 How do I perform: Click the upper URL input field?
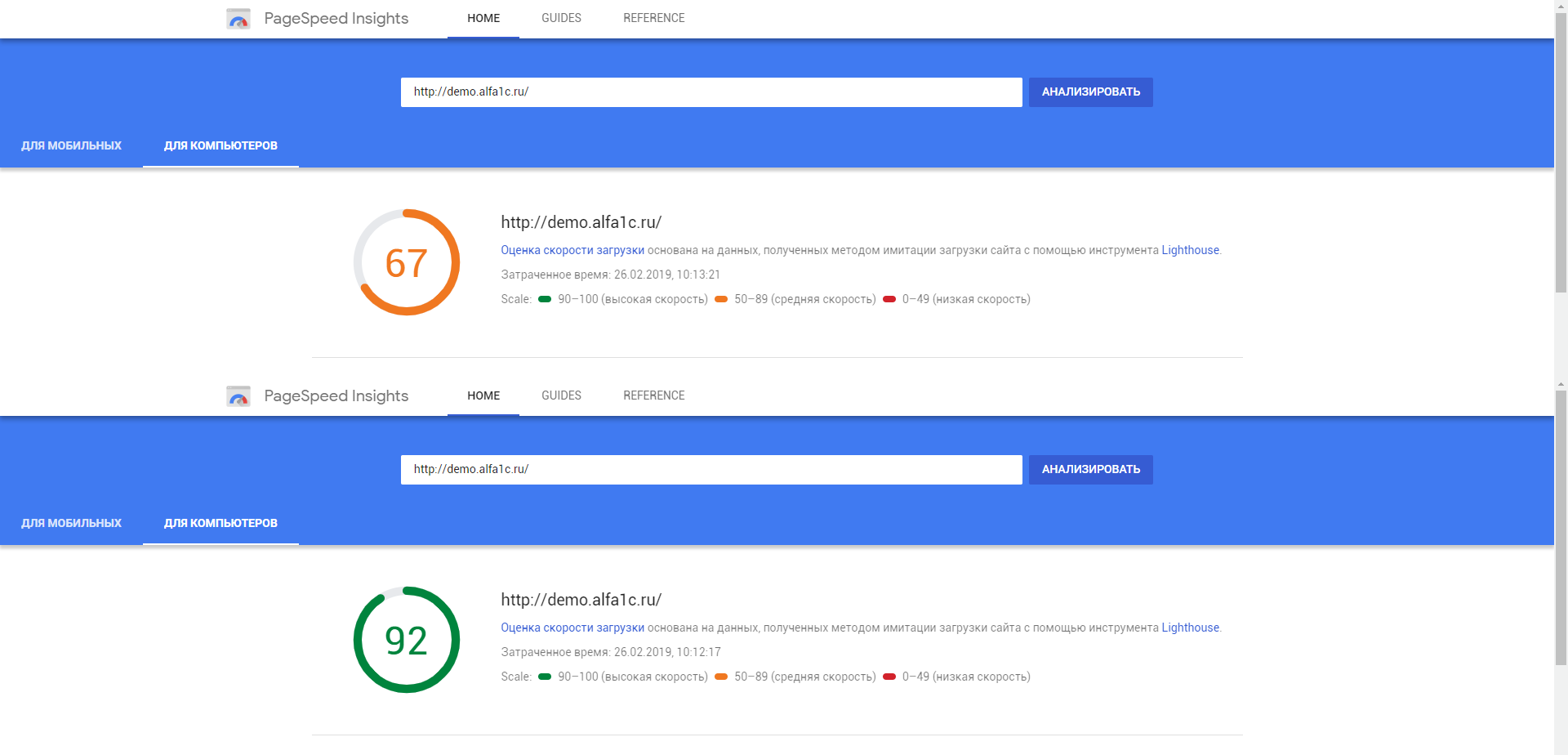point(711,92)
